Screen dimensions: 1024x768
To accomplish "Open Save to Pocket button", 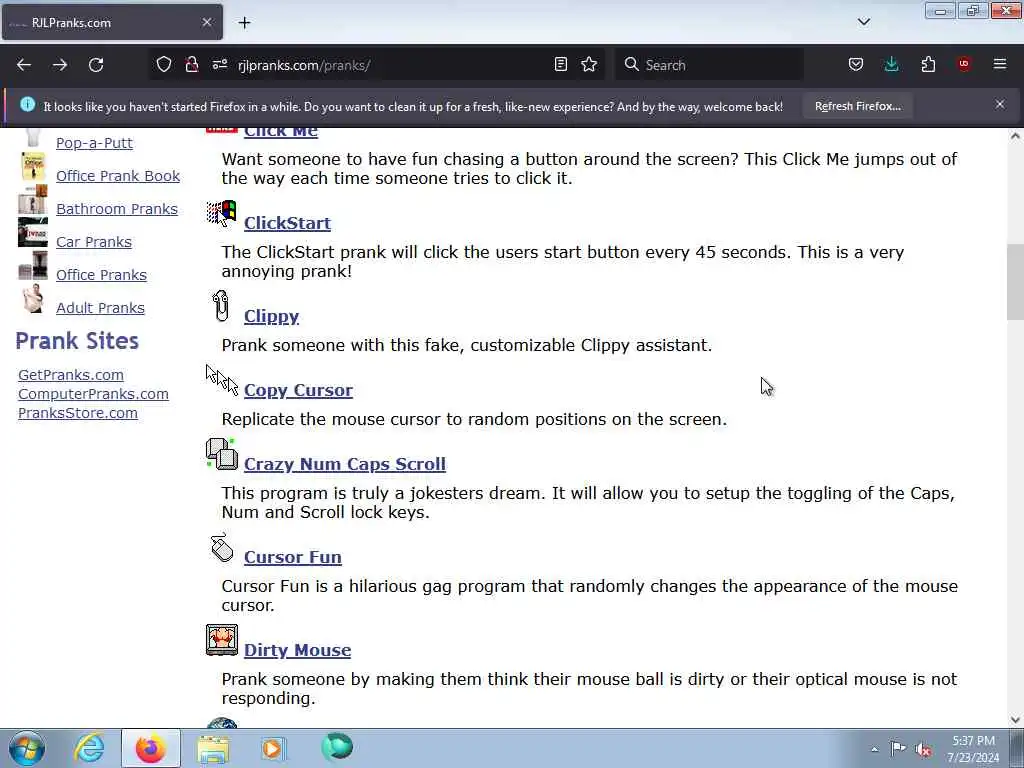I will click(856, 65).
